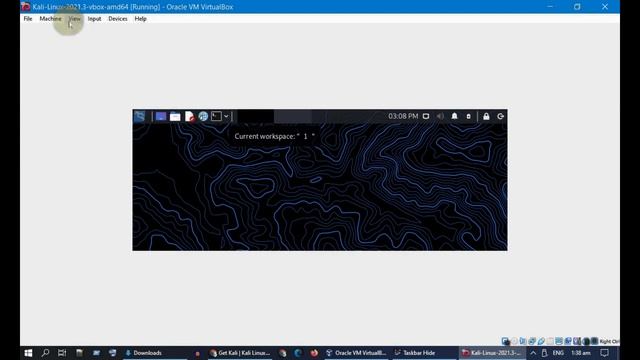Open the Input menu

pos(94,19)
